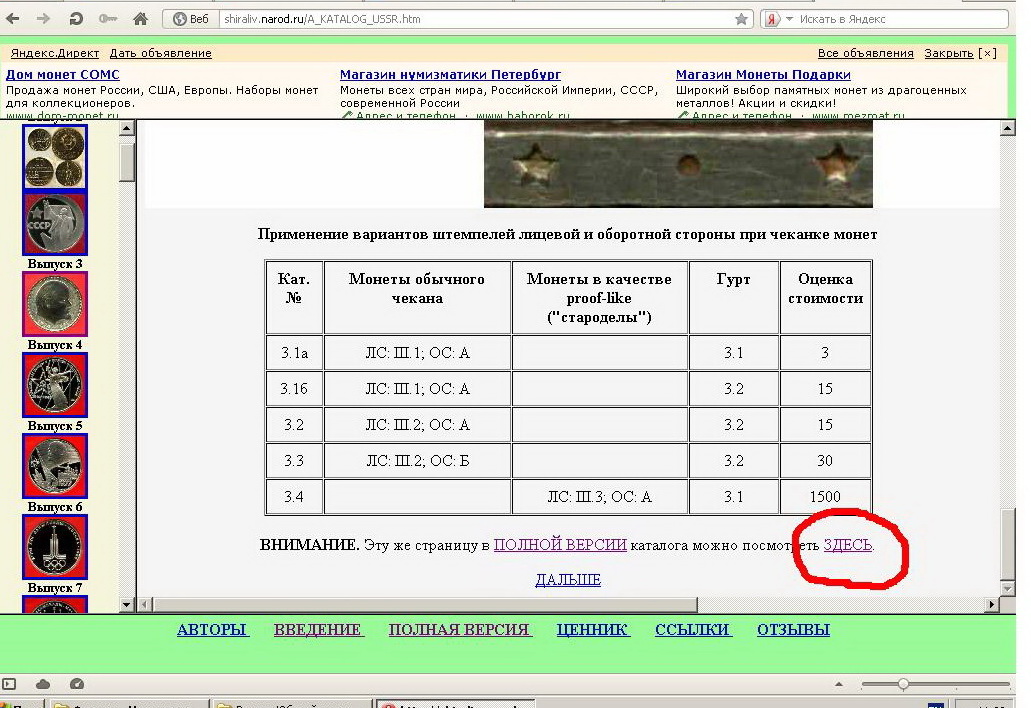The image size is (1031, 708).
Task: Toggle the Turbo mode speedometer icon
Action: [77, 684]
